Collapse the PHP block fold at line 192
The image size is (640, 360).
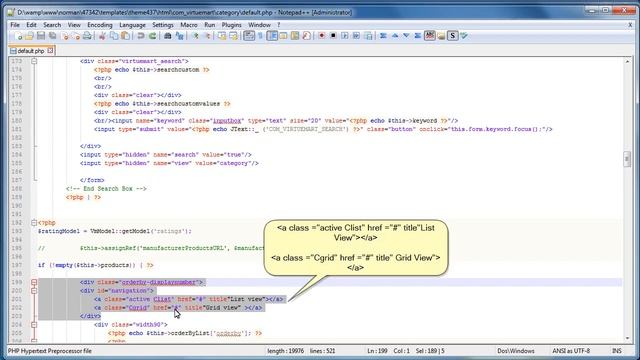pyautogui.click(x=34, y=223)
